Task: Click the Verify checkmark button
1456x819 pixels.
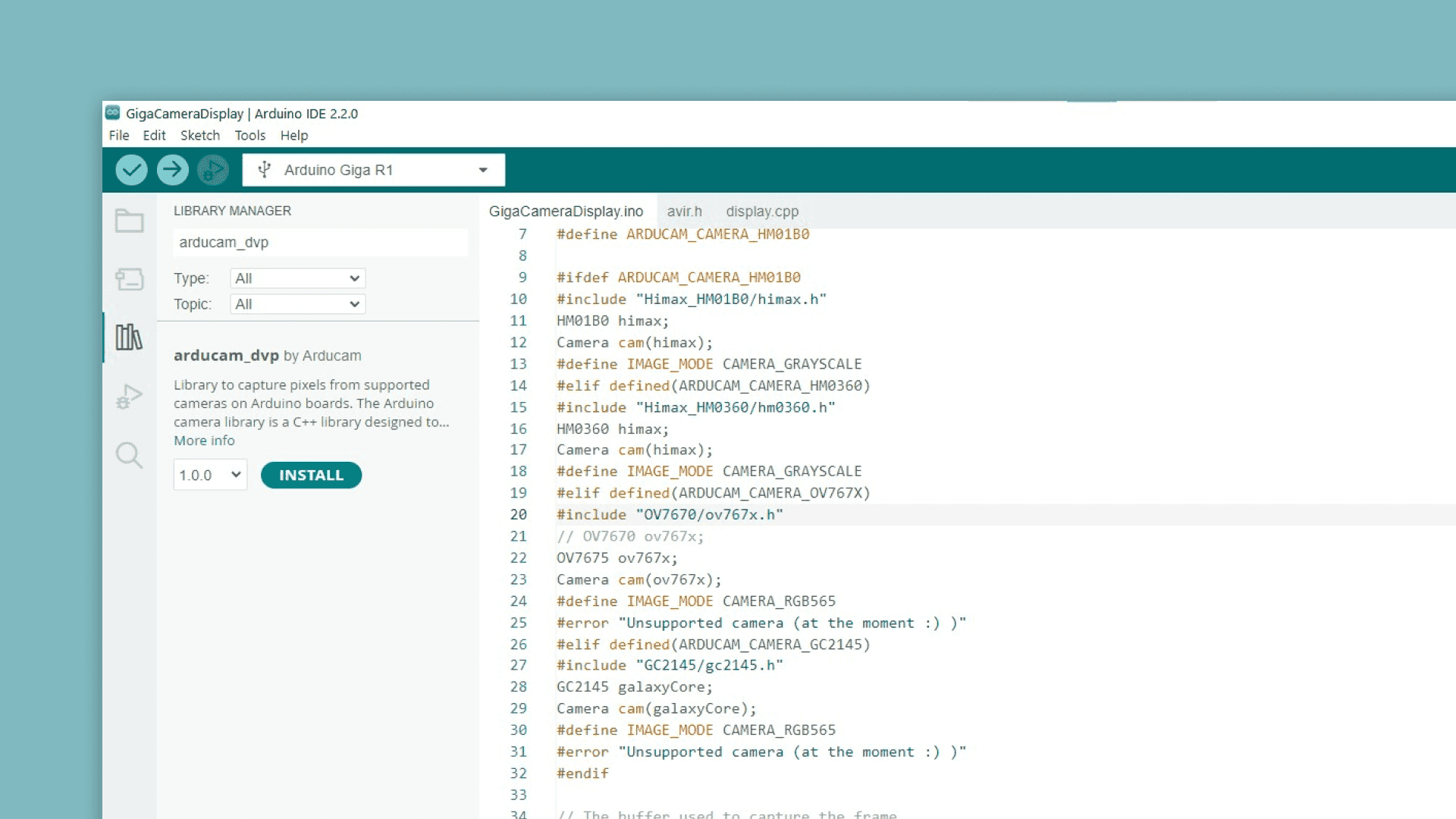Action: [131, 170]
